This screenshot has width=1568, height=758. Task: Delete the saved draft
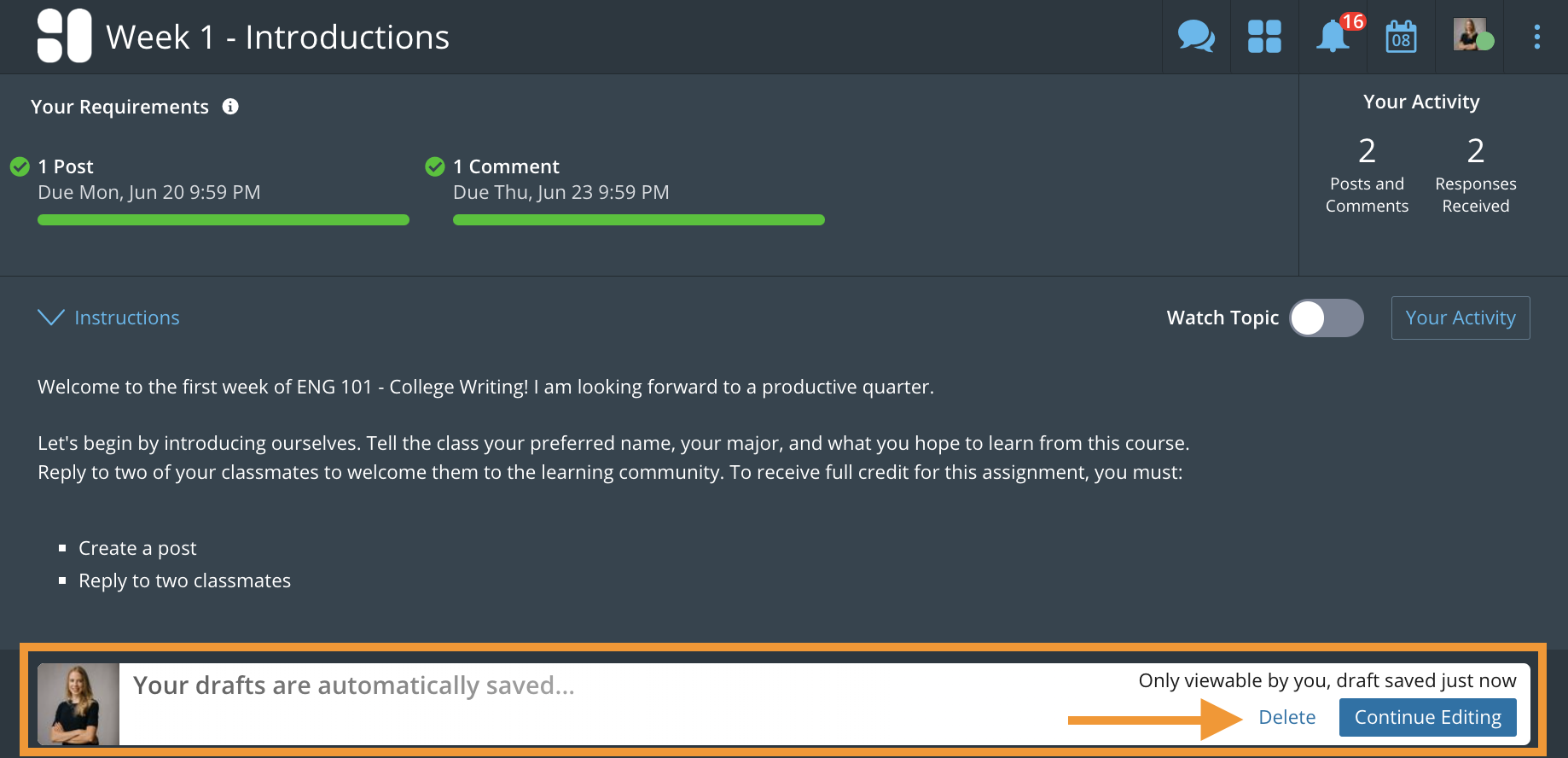point(1286,717)
